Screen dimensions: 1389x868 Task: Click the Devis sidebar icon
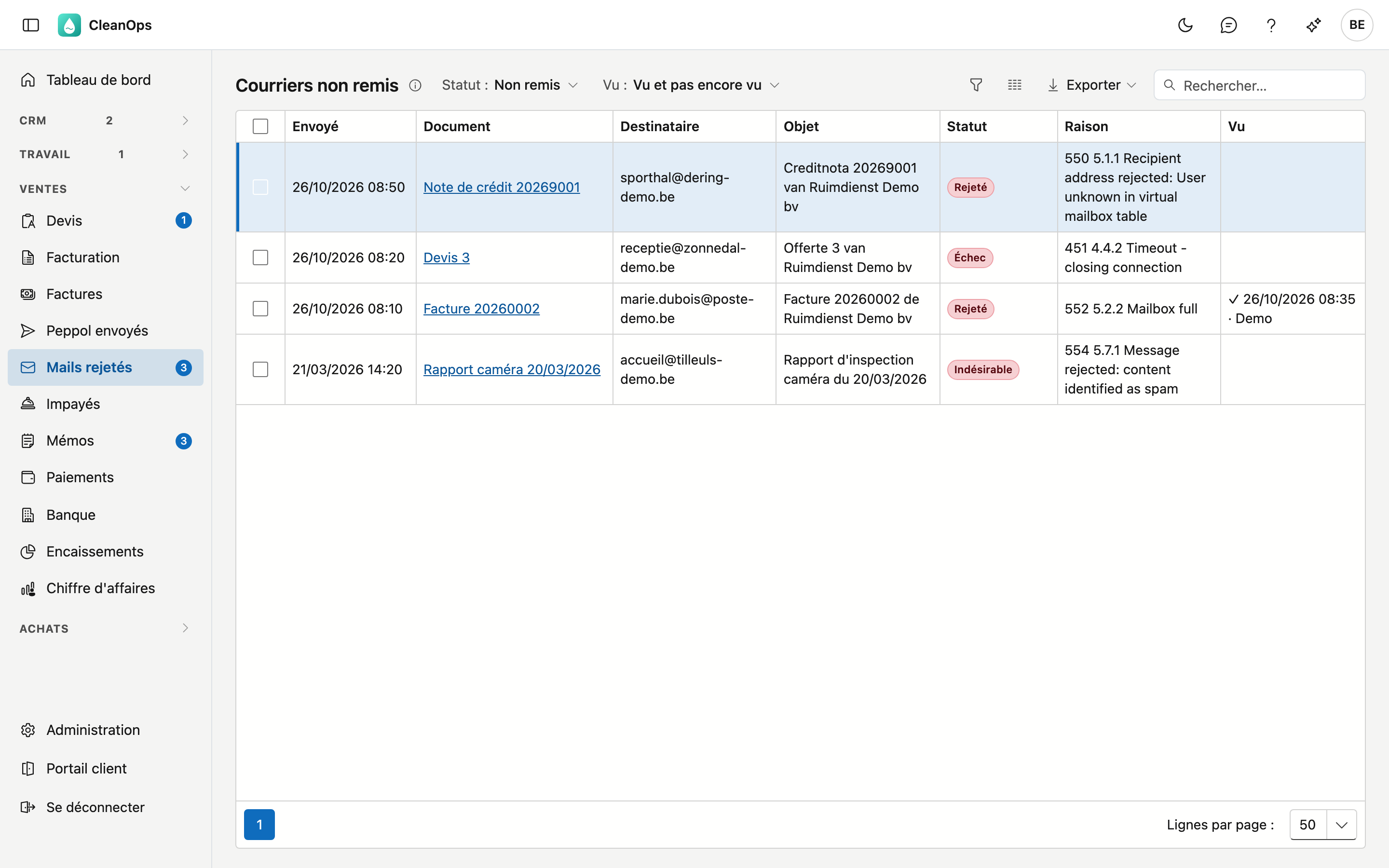coord(28,220)
